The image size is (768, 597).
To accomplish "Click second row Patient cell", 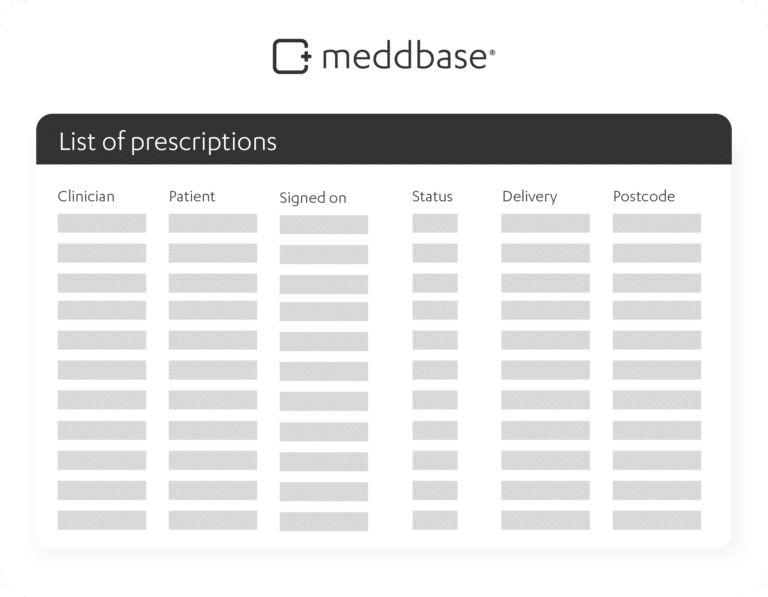I will click(x=213, y=253).
